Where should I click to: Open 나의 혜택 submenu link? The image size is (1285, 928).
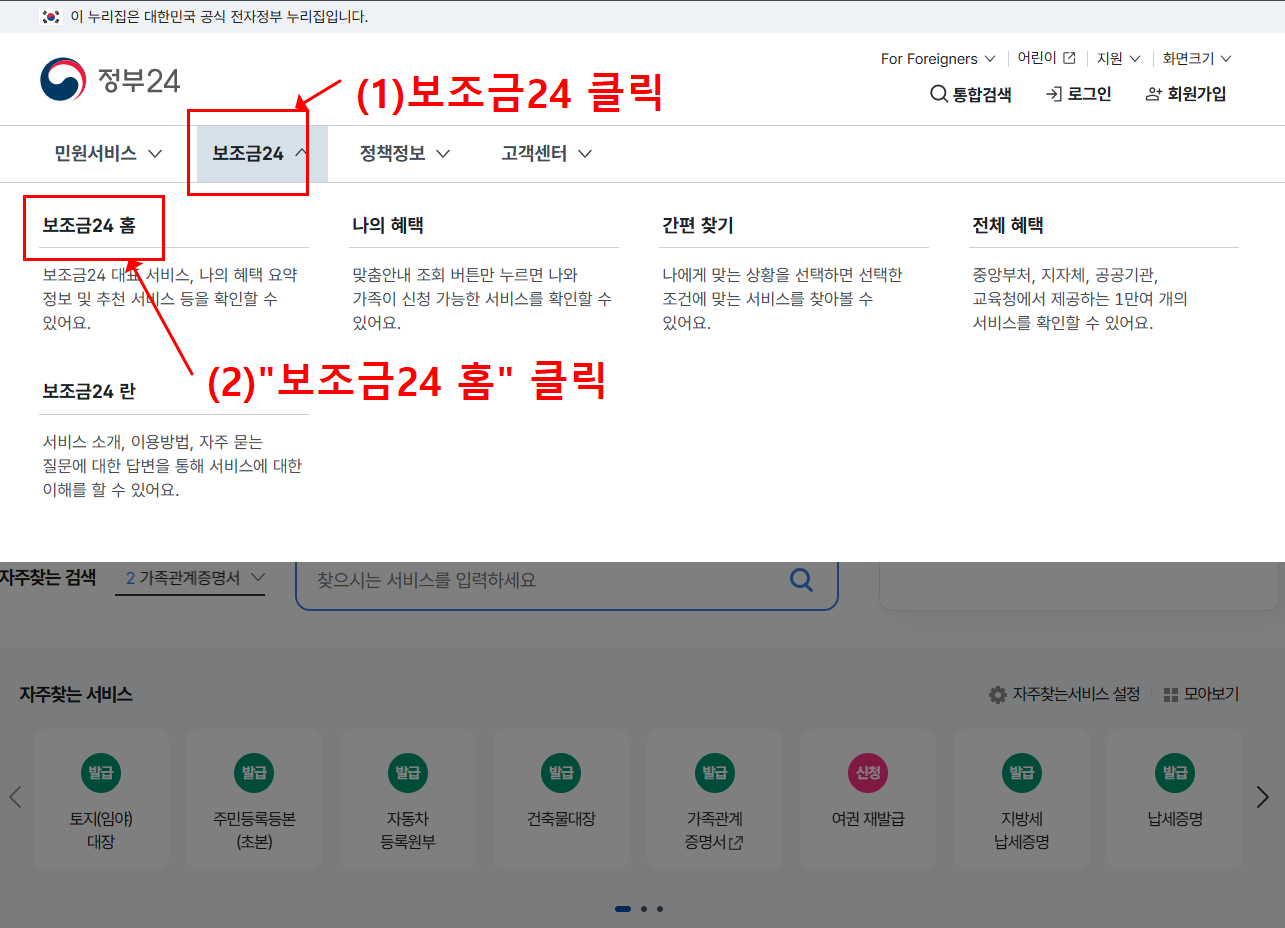[x=388, y=226]
